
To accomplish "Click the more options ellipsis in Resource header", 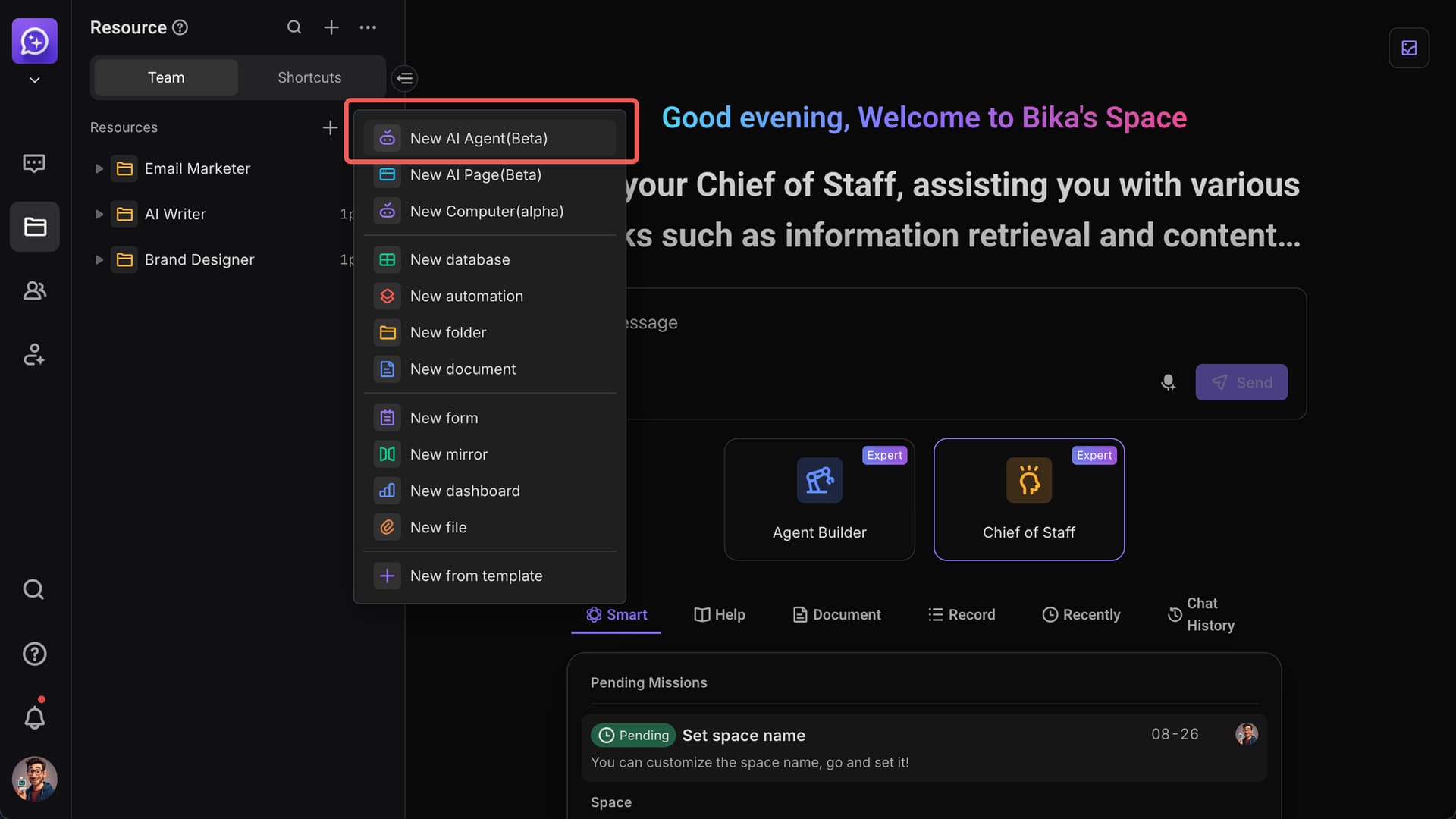I will click(368, 27).
